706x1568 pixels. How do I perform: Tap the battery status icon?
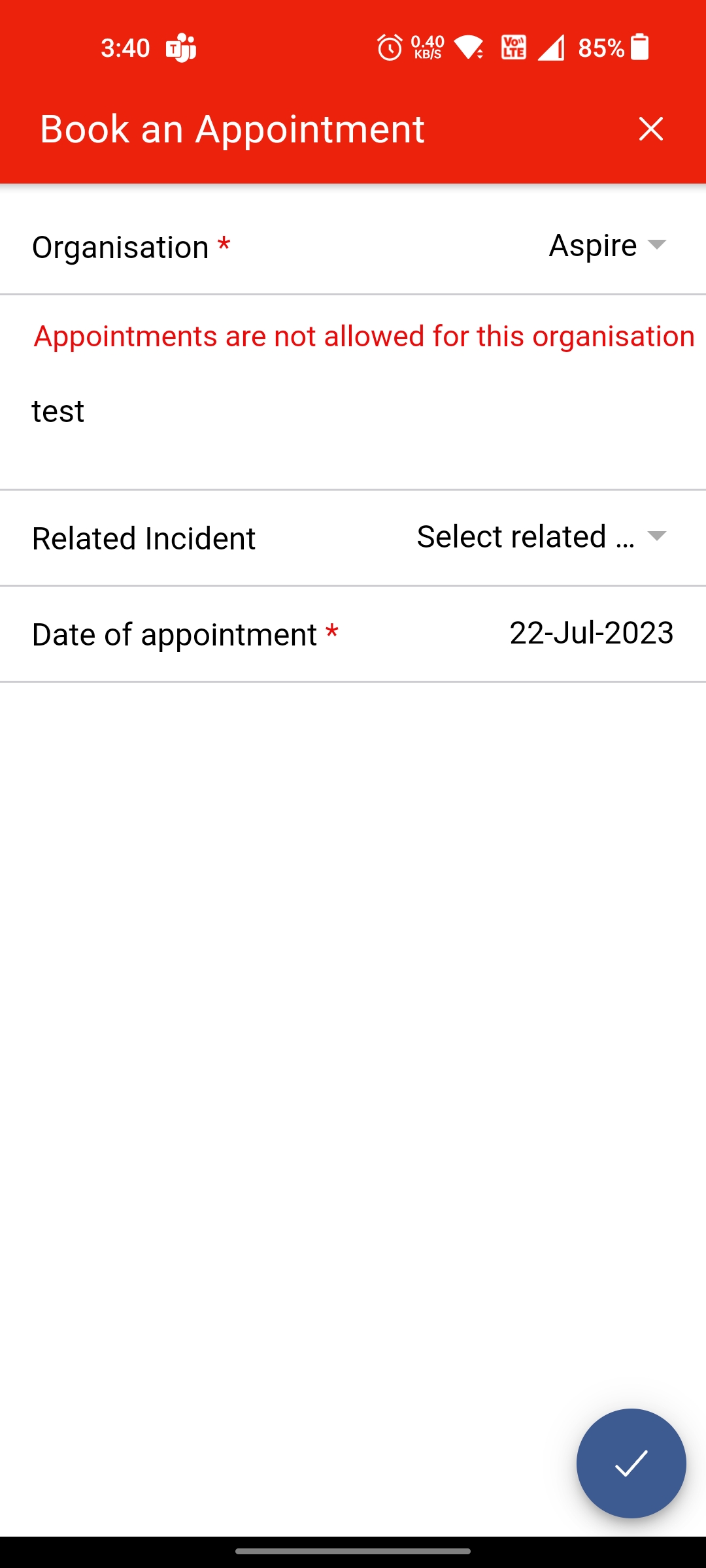point(639,48)
